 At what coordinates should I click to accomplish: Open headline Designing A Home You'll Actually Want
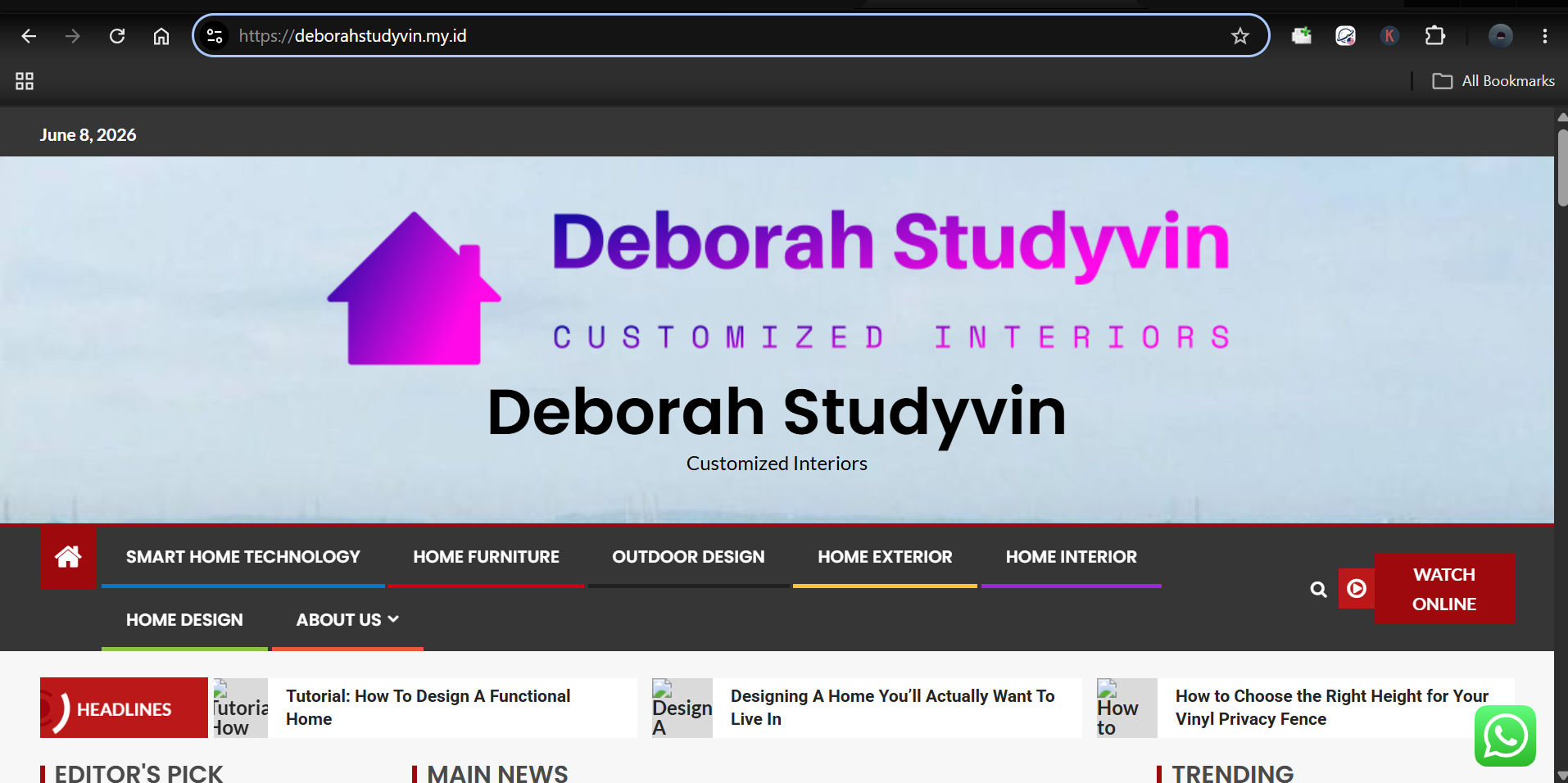893,708
